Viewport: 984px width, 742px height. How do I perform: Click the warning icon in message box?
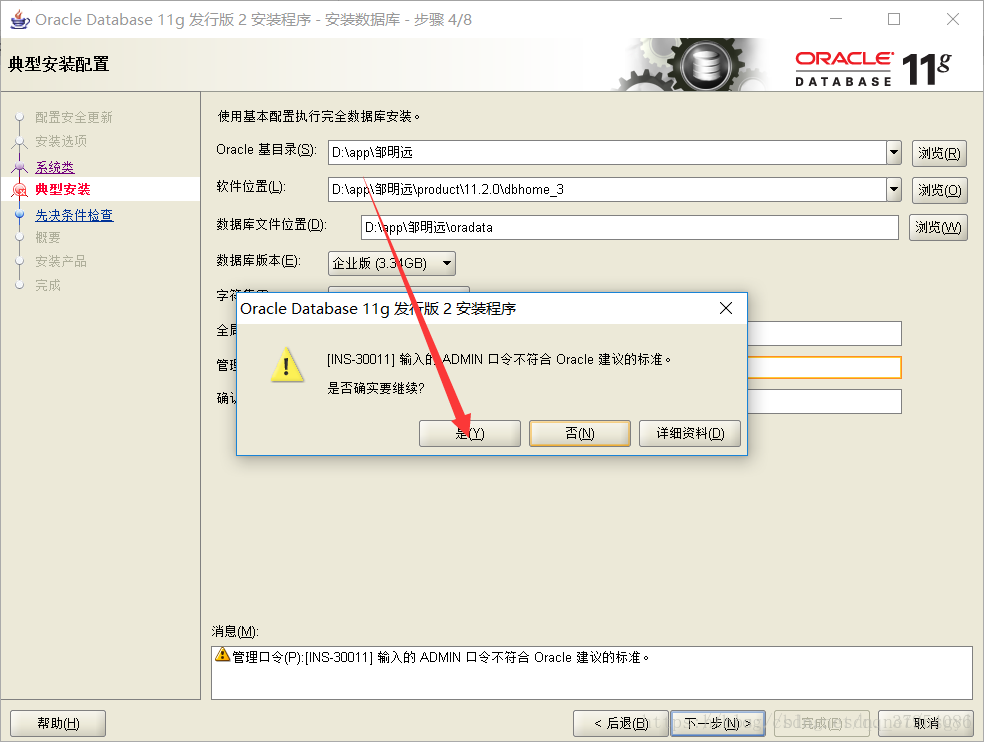[222, 655]
